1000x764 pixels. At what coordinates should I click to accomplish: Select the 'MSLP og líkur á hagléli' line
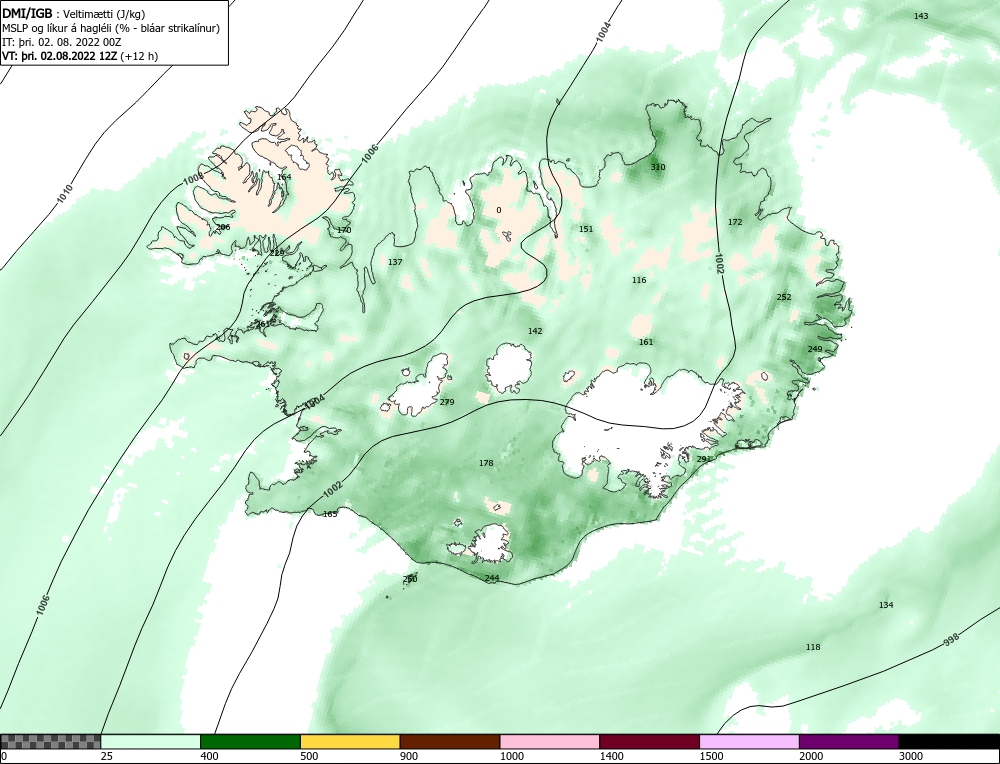pyautogui.click(x=111, y=28)
